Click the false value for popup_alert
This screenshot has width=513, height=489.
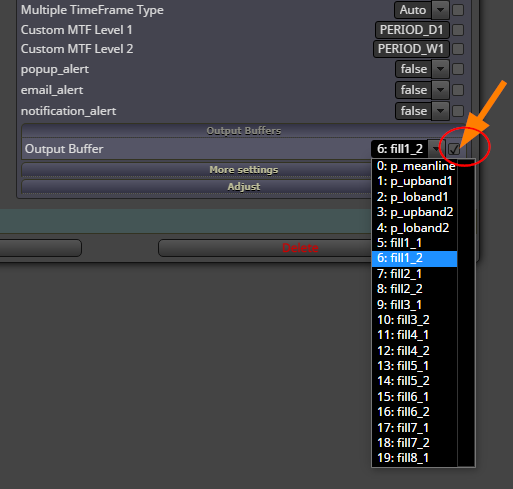click(414, 69)
